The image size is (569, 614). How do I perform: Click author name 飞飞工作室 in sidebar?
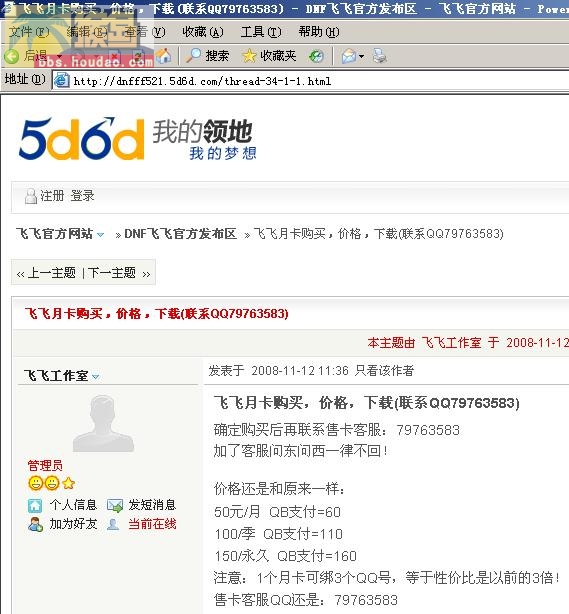coord(56,376)
